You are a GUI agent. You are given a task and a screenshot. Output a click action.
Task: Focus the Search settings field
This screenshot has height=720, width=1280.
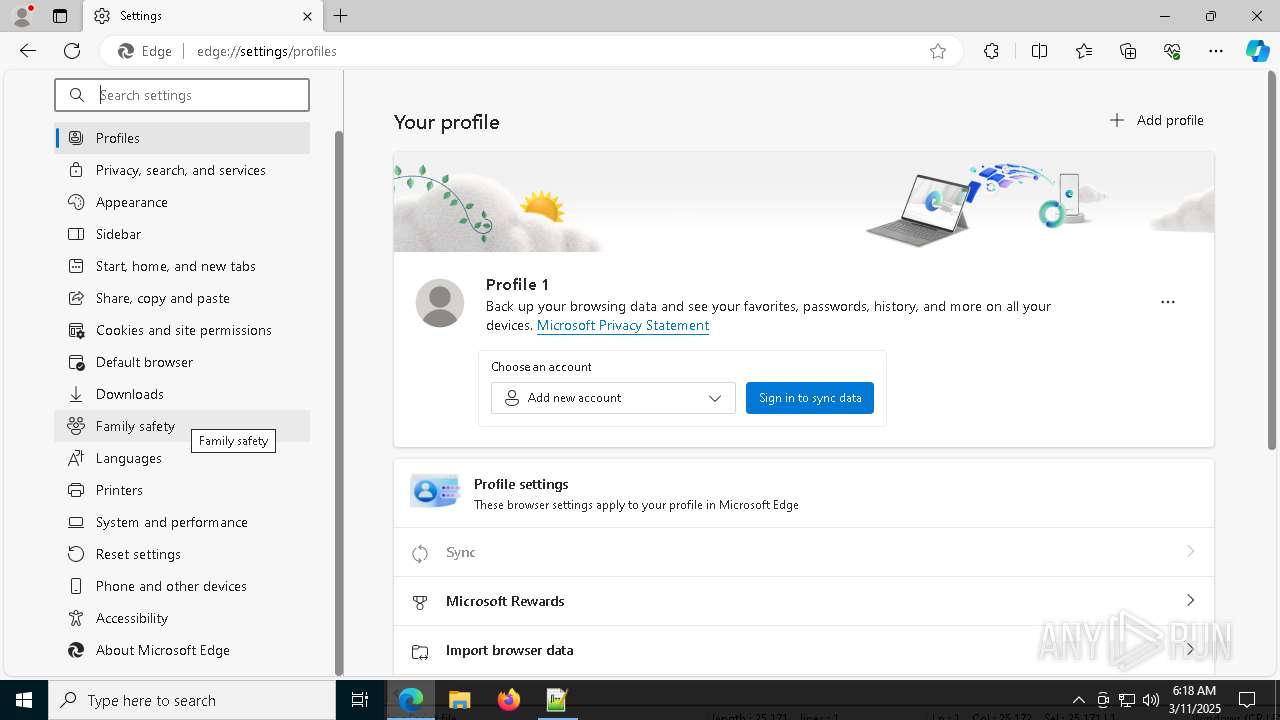pyautogui.click(x=182, y=95)
